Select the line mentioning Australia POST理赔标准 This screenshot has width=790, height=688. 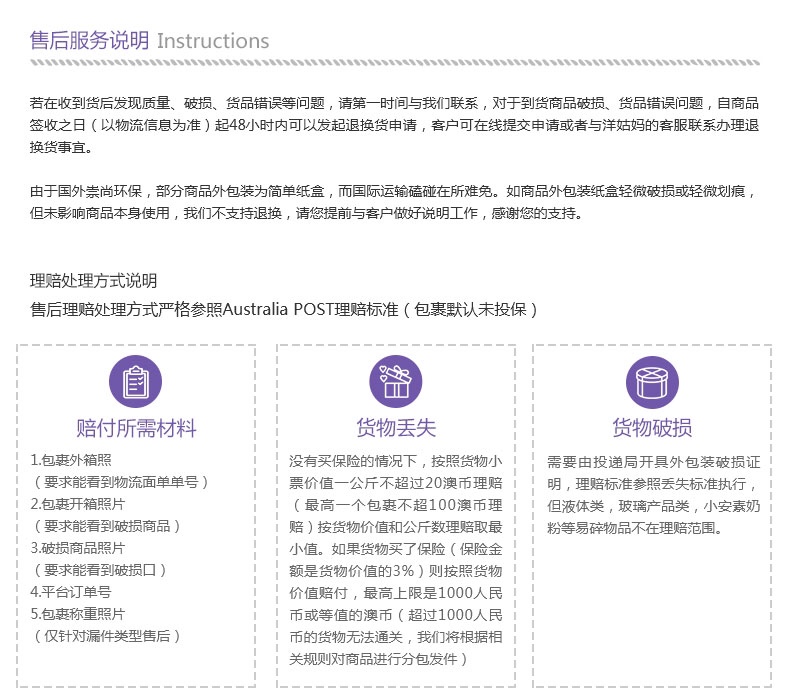(284, 309)
